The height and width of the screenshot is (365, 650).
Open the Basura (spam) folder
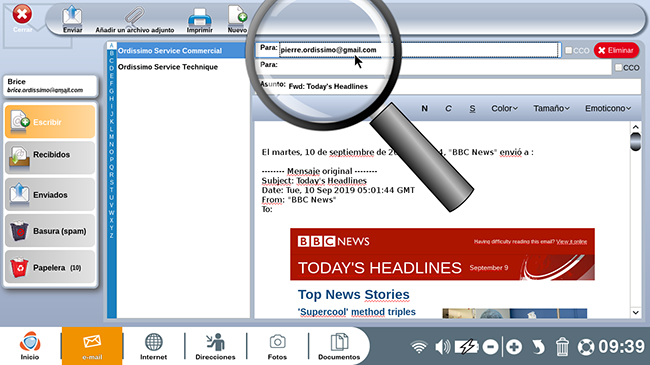(50, 231)
